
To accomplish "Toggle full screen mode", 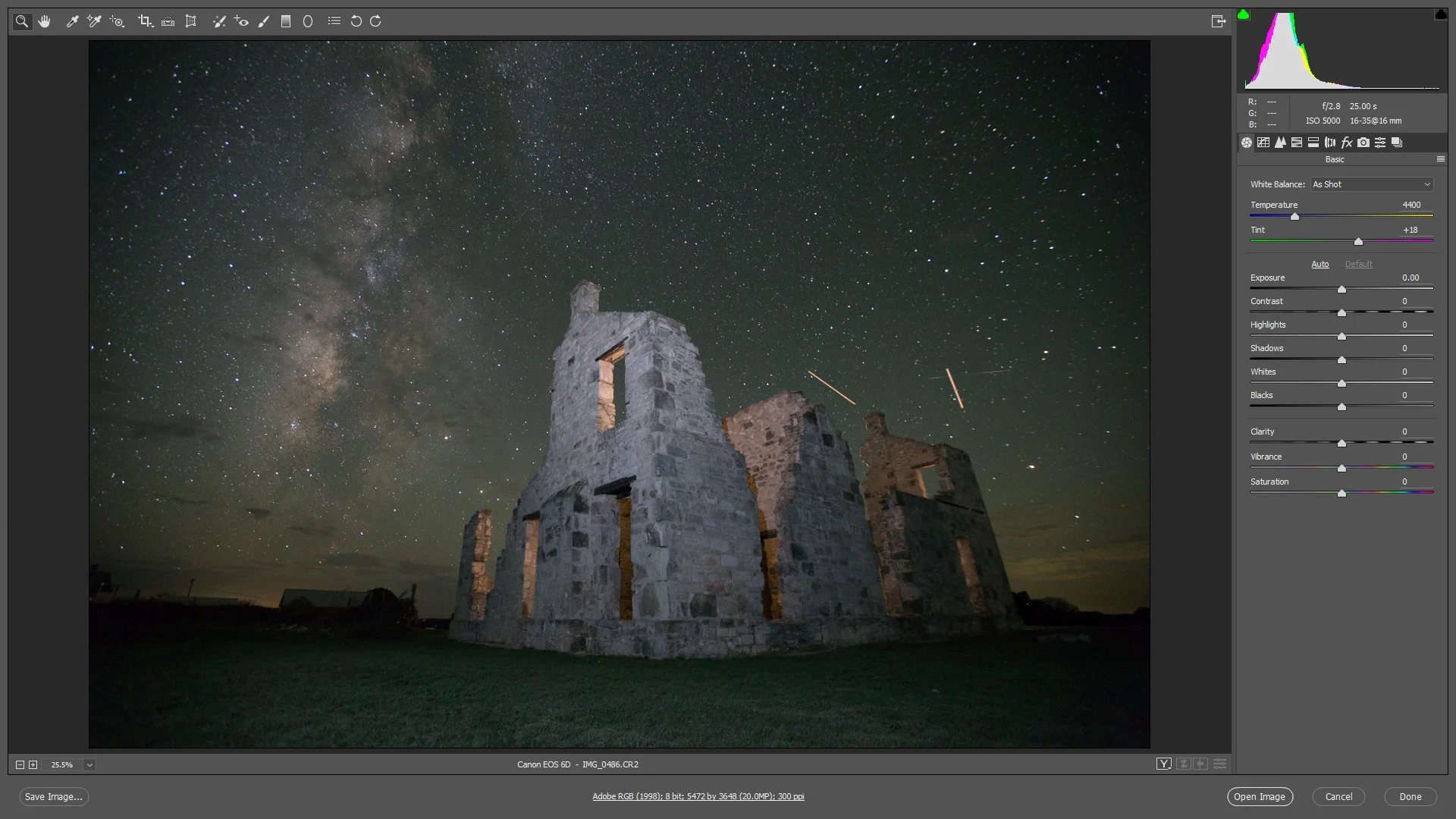I will [1219, 20].
